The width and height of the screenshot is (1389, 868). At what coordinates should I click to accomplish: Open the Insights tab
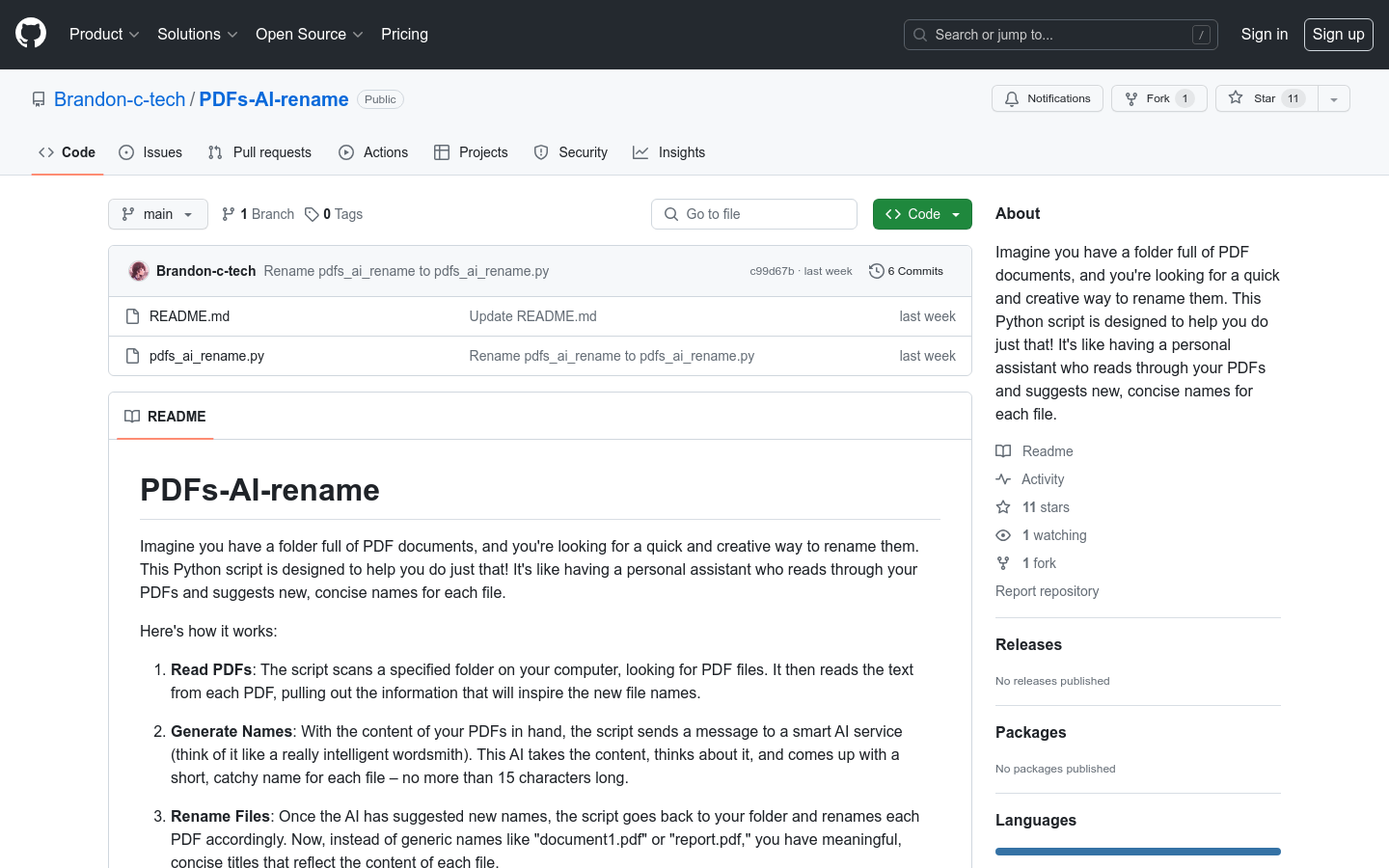(669, 152)
